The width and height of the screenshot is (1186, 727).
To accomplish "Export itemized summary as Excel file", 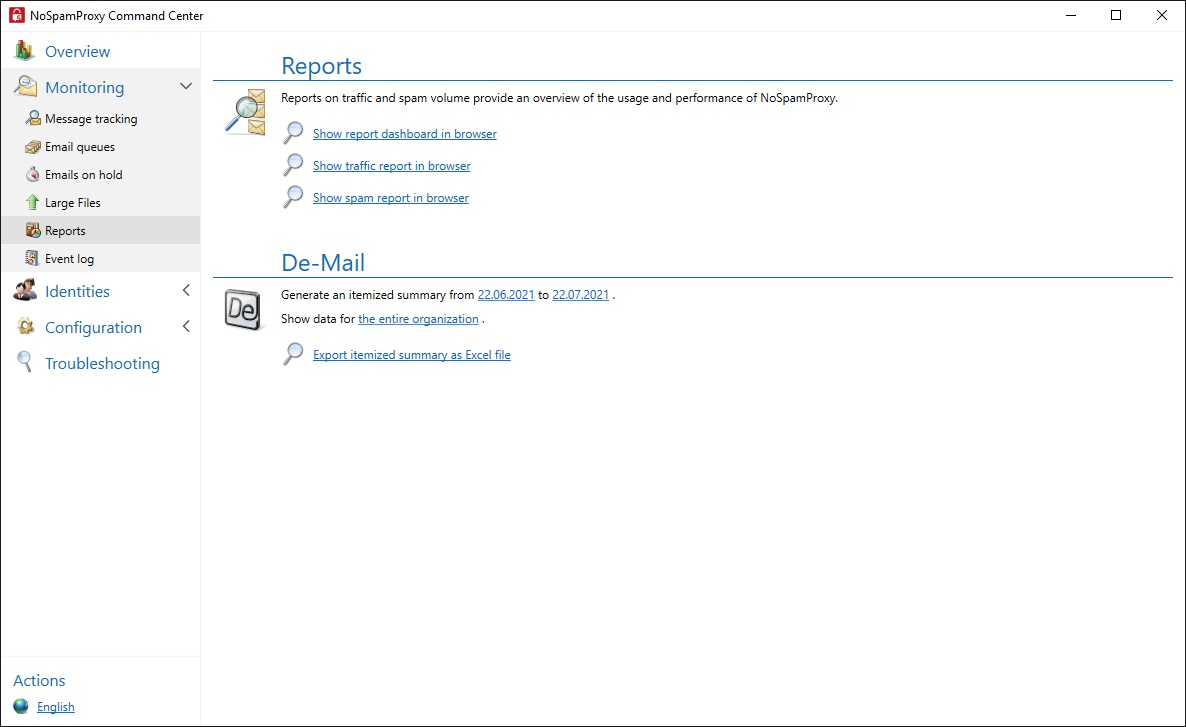I will [x=411, y=354].
